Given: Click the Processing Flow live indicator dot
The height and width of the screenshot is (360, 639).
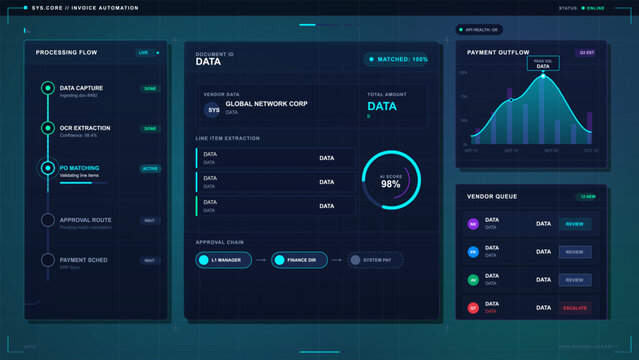Looking at the screenshot, I should click(x=158, y=53).
